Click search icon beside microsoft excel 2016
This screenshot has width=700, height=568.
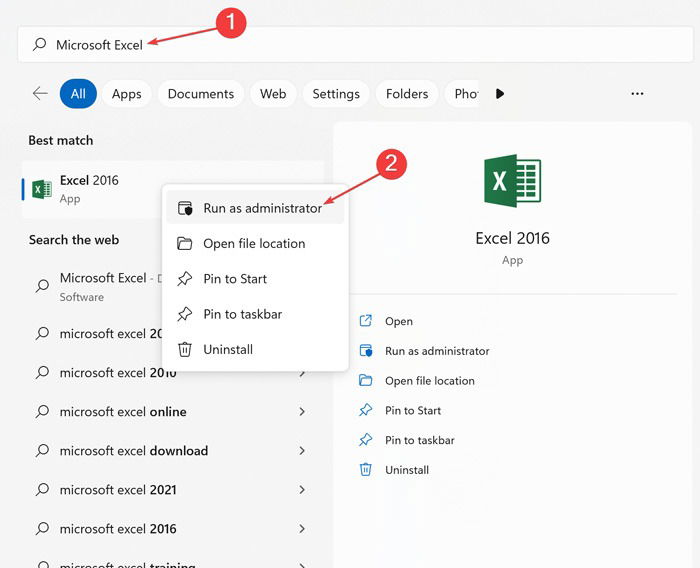(x=42, y=528)
